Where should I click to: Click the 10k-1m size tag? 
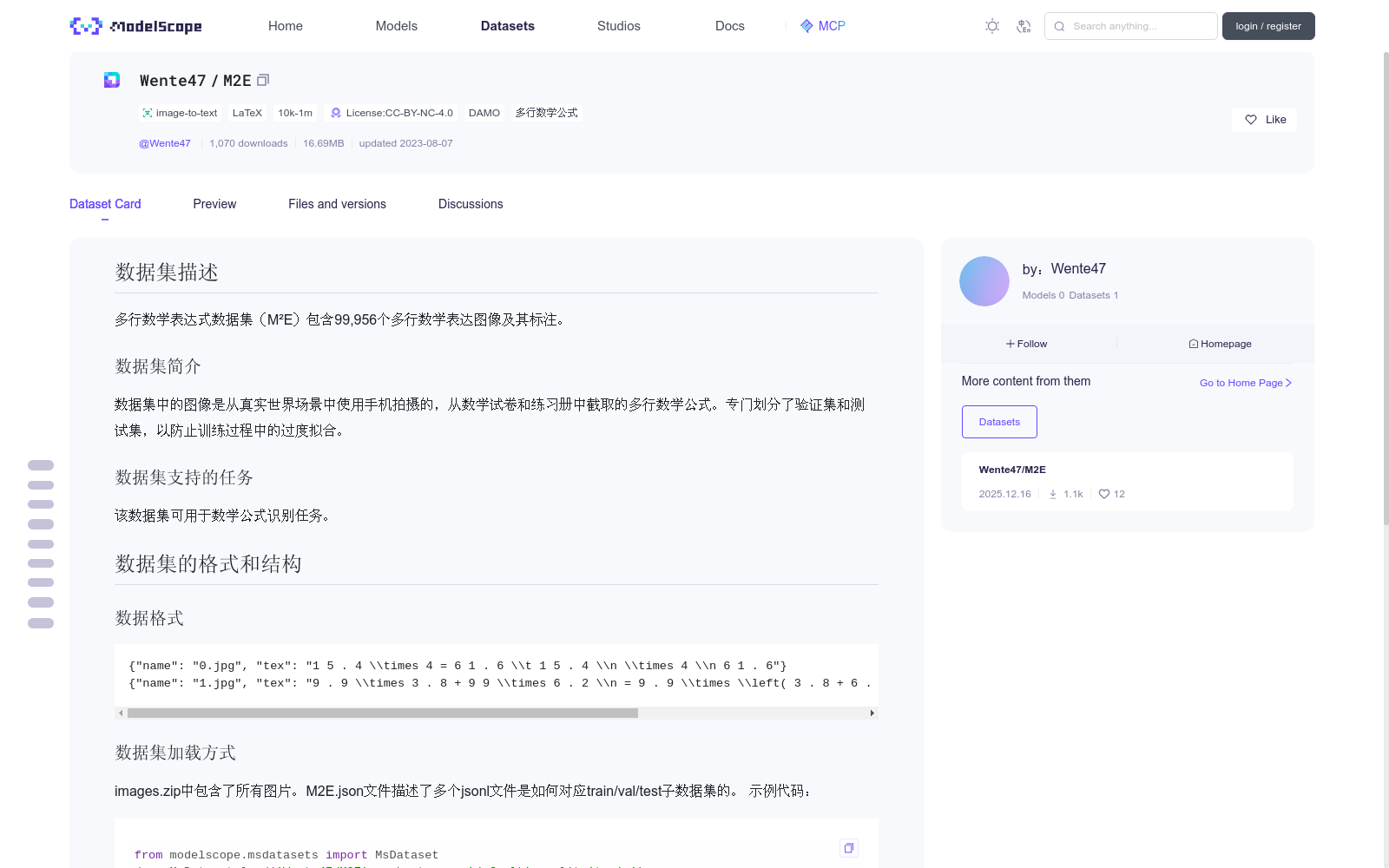[295, 113]
